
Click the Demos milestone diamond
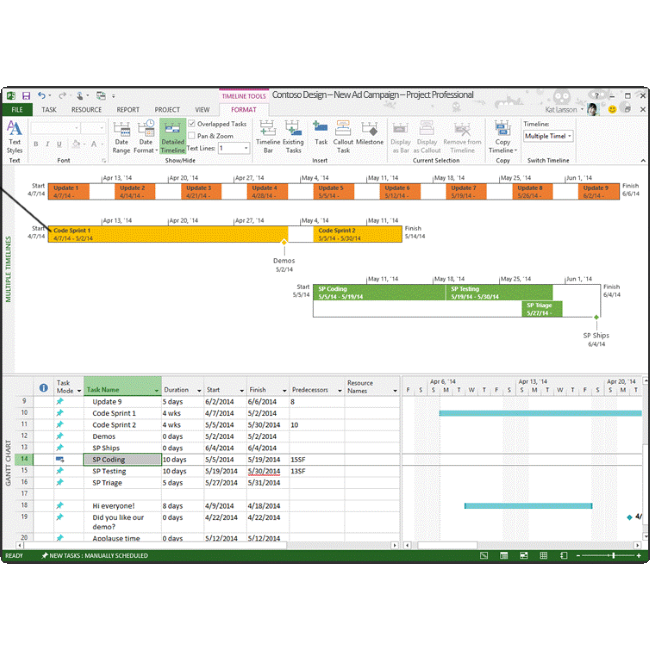(284, 242)
